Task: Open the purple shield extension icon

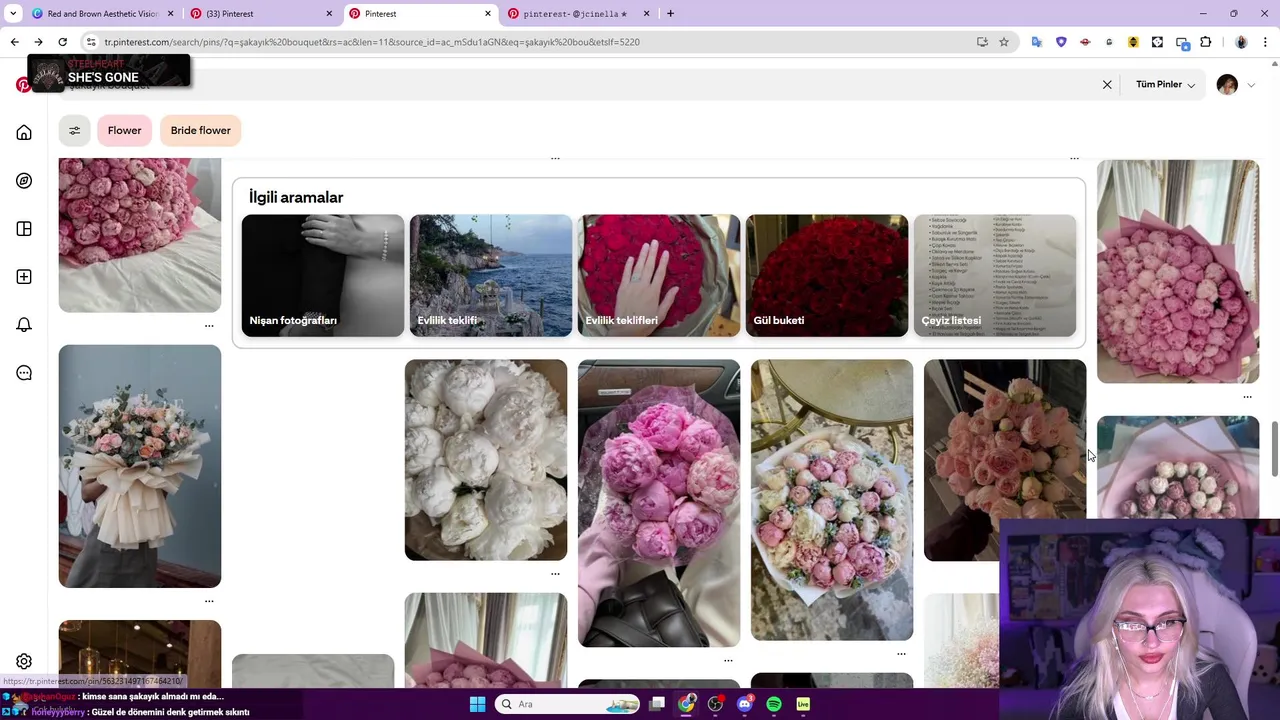Action: (1061, 42)
